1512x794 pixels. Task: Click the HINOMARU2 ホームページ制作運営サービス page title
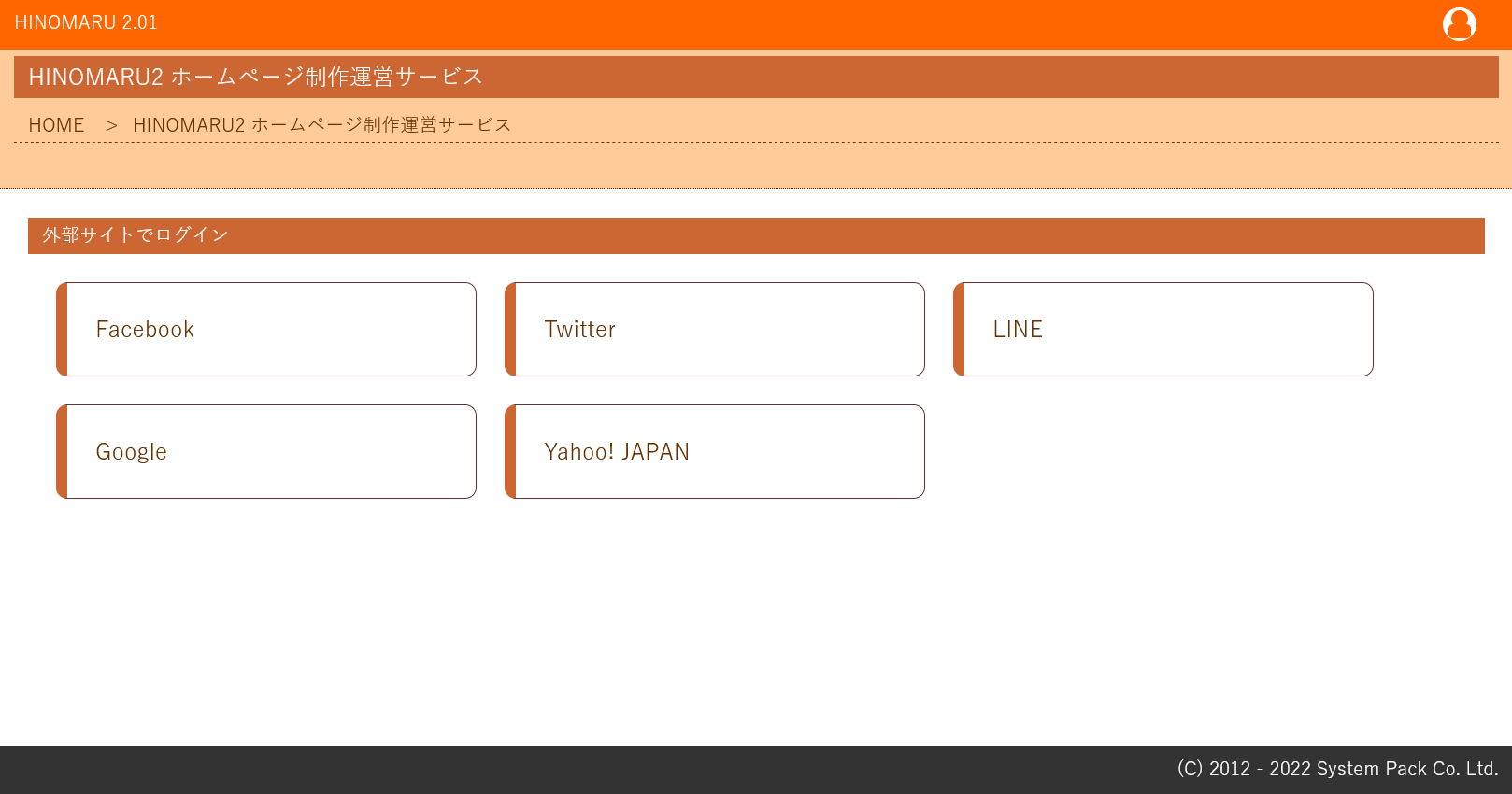(756, 77)
